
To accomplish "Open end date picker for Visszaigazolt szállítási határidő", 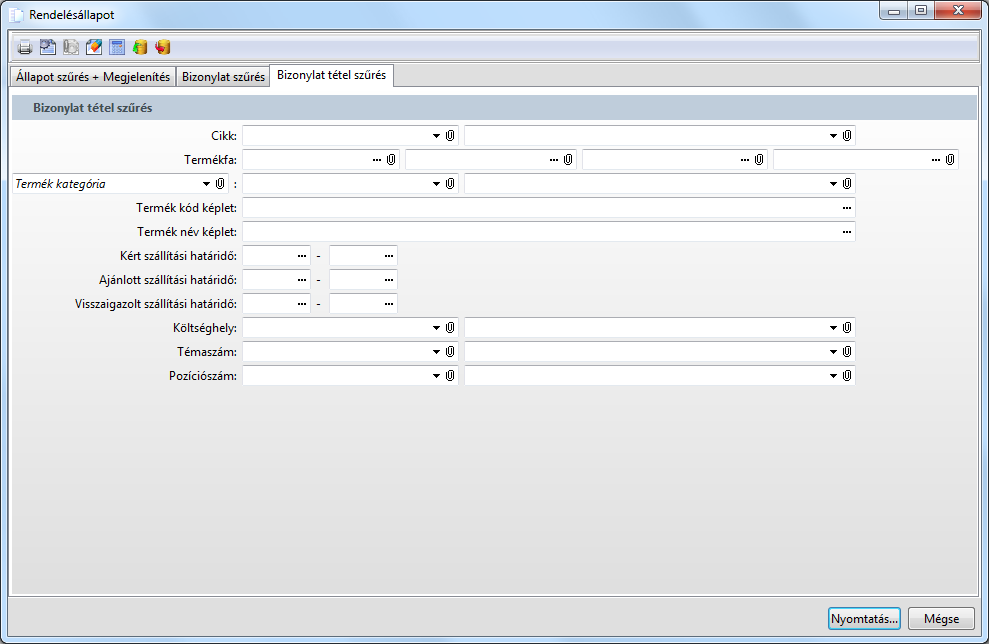I will (389, 303).
